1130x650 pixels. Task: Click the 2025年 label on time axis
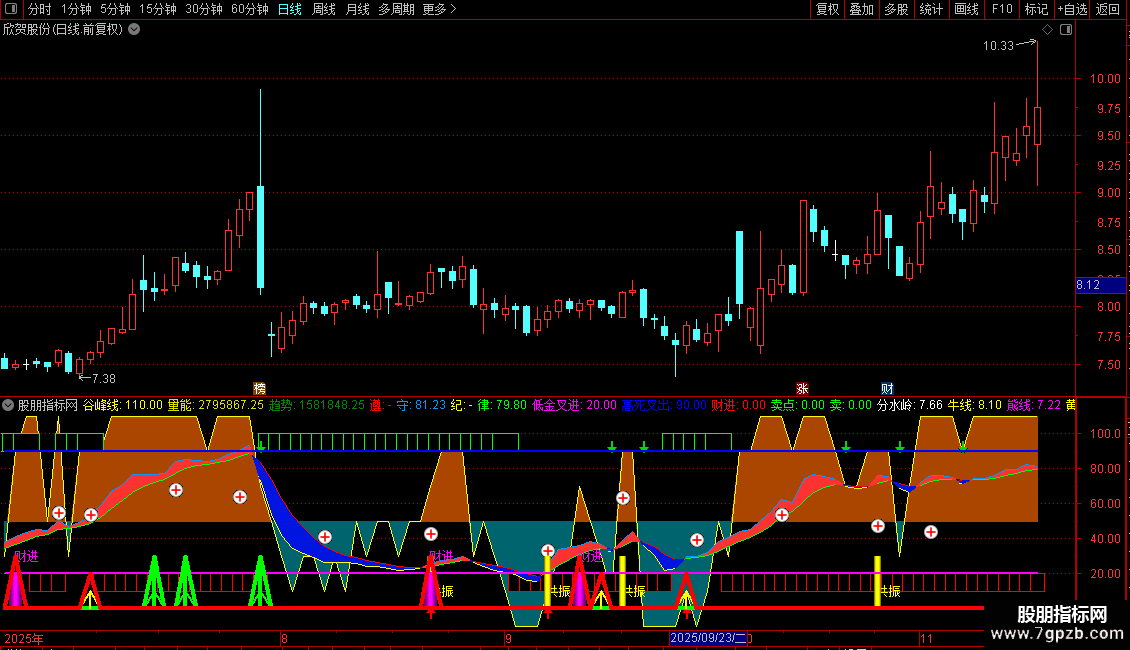tap(24, 638)
